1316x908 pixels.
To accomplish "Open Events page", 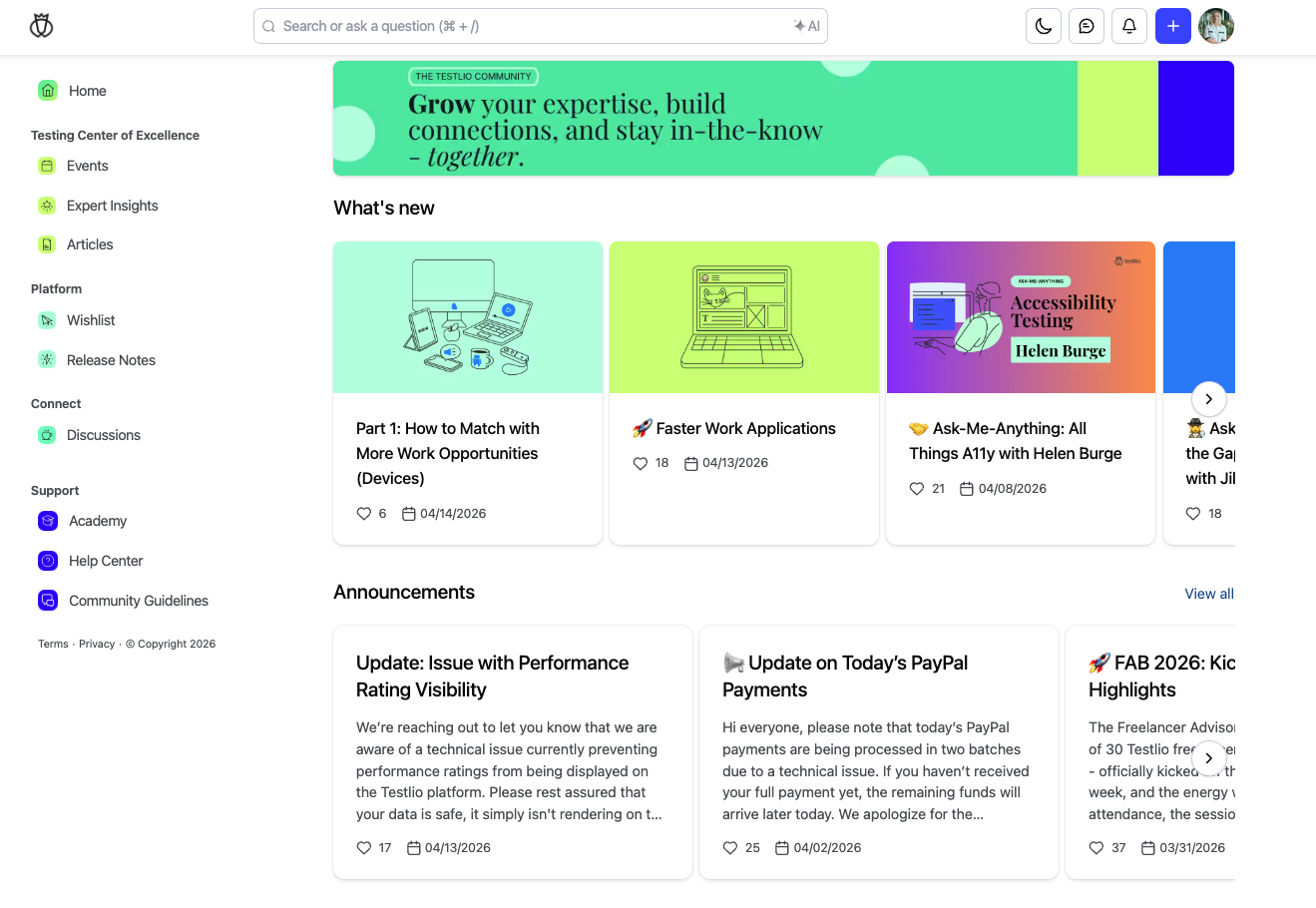I will [x=87, y=166].
